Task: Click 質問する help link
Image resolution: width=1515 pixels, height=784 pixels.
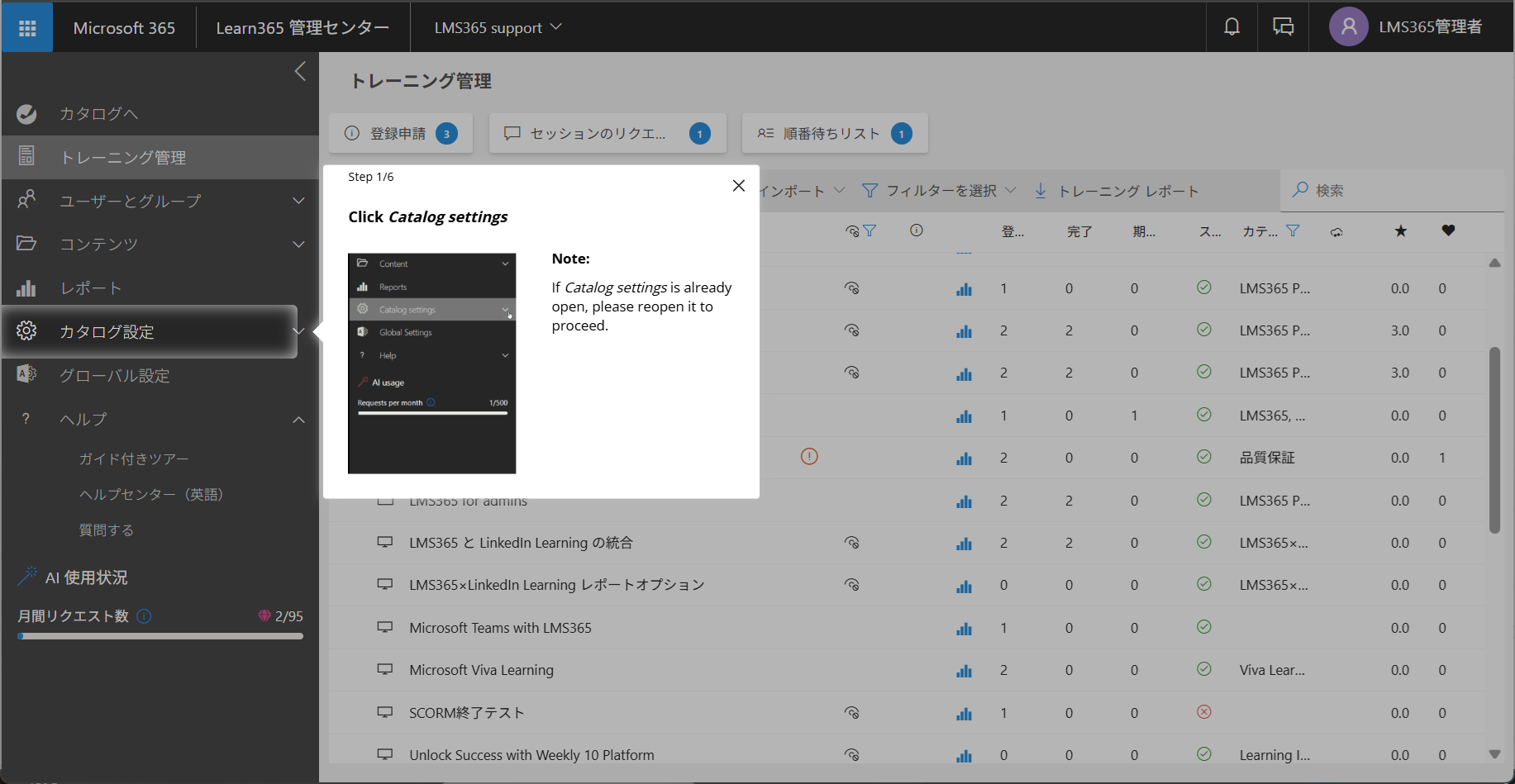Action: [106, 530]
